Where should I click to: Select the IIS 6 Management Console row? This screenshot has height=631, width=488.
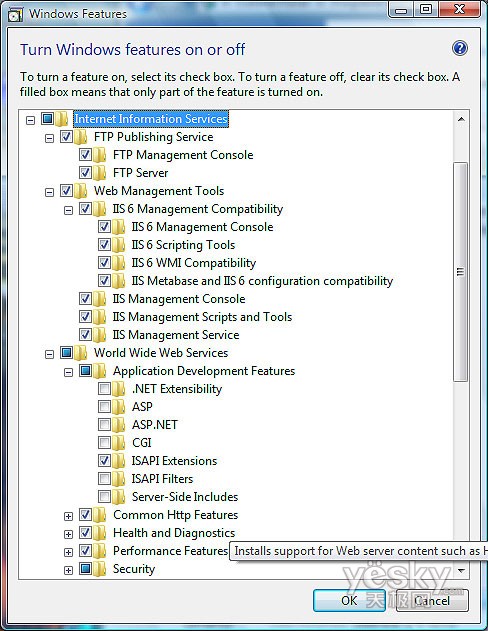202,227
